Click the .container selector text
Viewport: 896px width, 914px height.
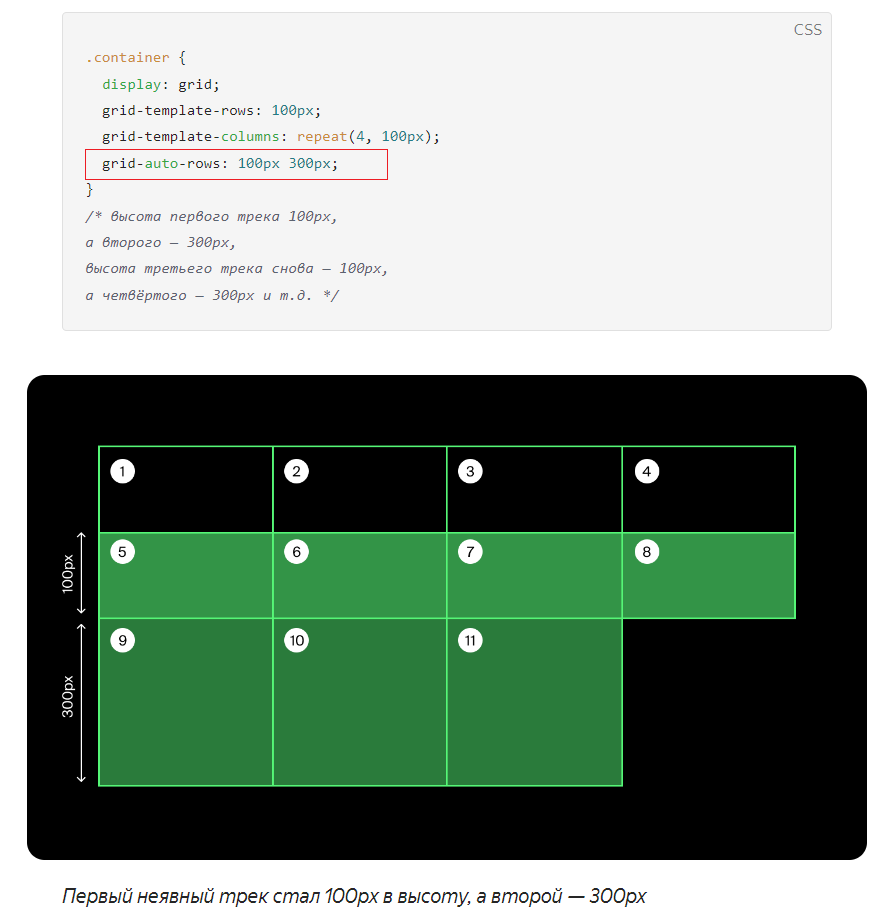127,58
